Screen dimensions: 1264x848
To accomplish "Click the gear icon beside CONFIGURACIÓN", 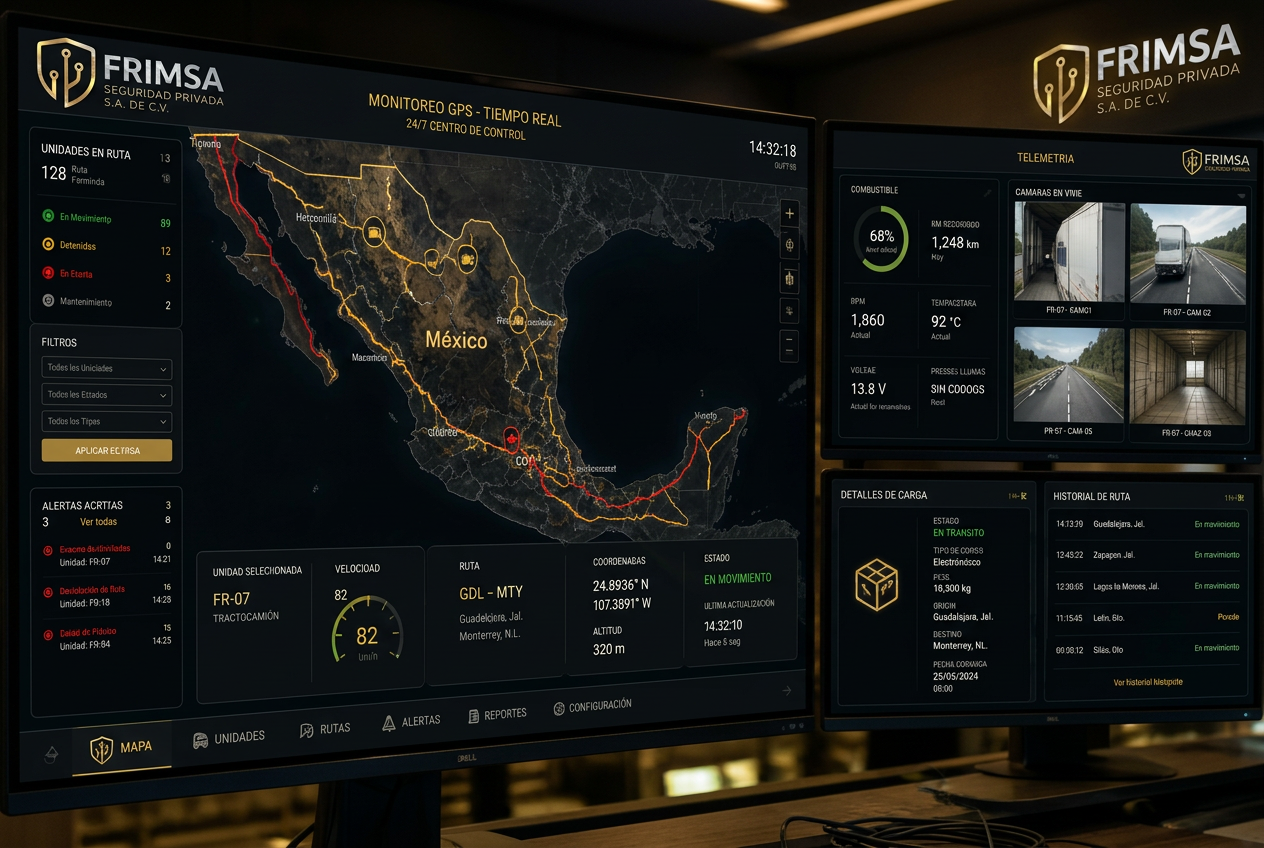I will pyautogui.click(x=559, y=708).
